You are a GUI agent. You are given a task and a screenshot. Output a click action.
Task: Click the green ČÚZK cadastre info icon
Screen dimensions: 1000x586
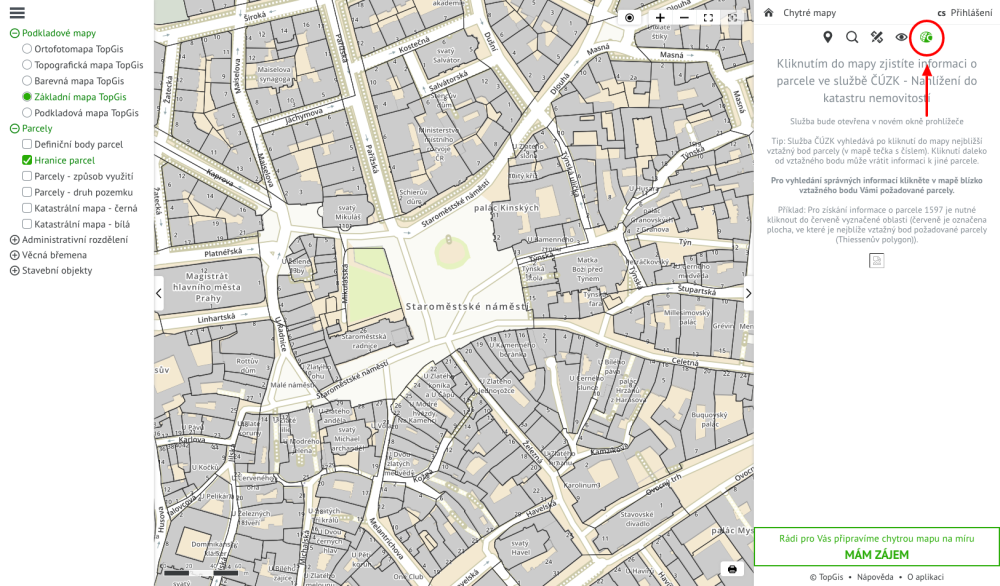[927, 38]
